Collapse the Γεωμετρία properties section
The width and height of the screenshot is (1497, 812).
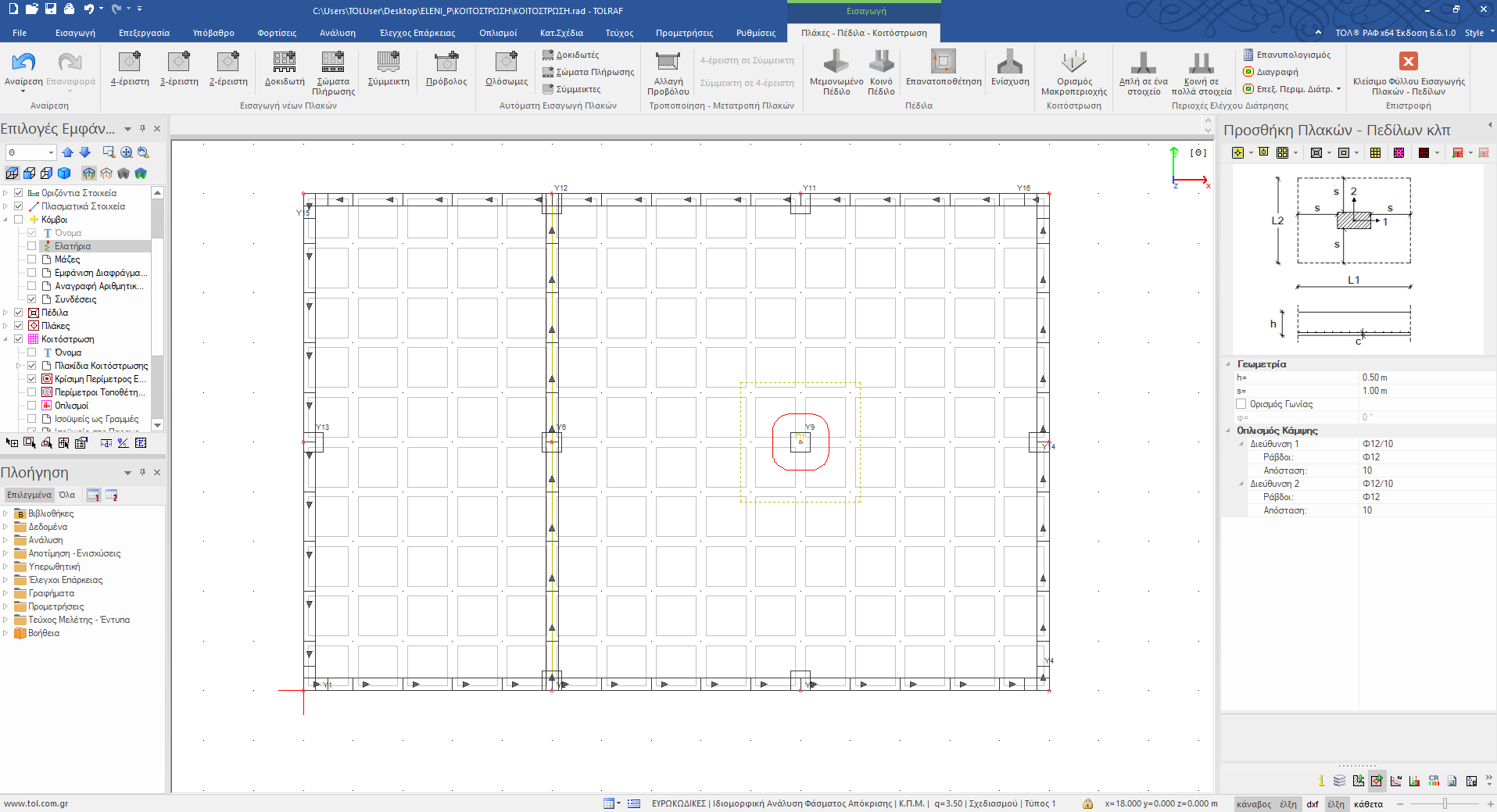[1227, 364]
